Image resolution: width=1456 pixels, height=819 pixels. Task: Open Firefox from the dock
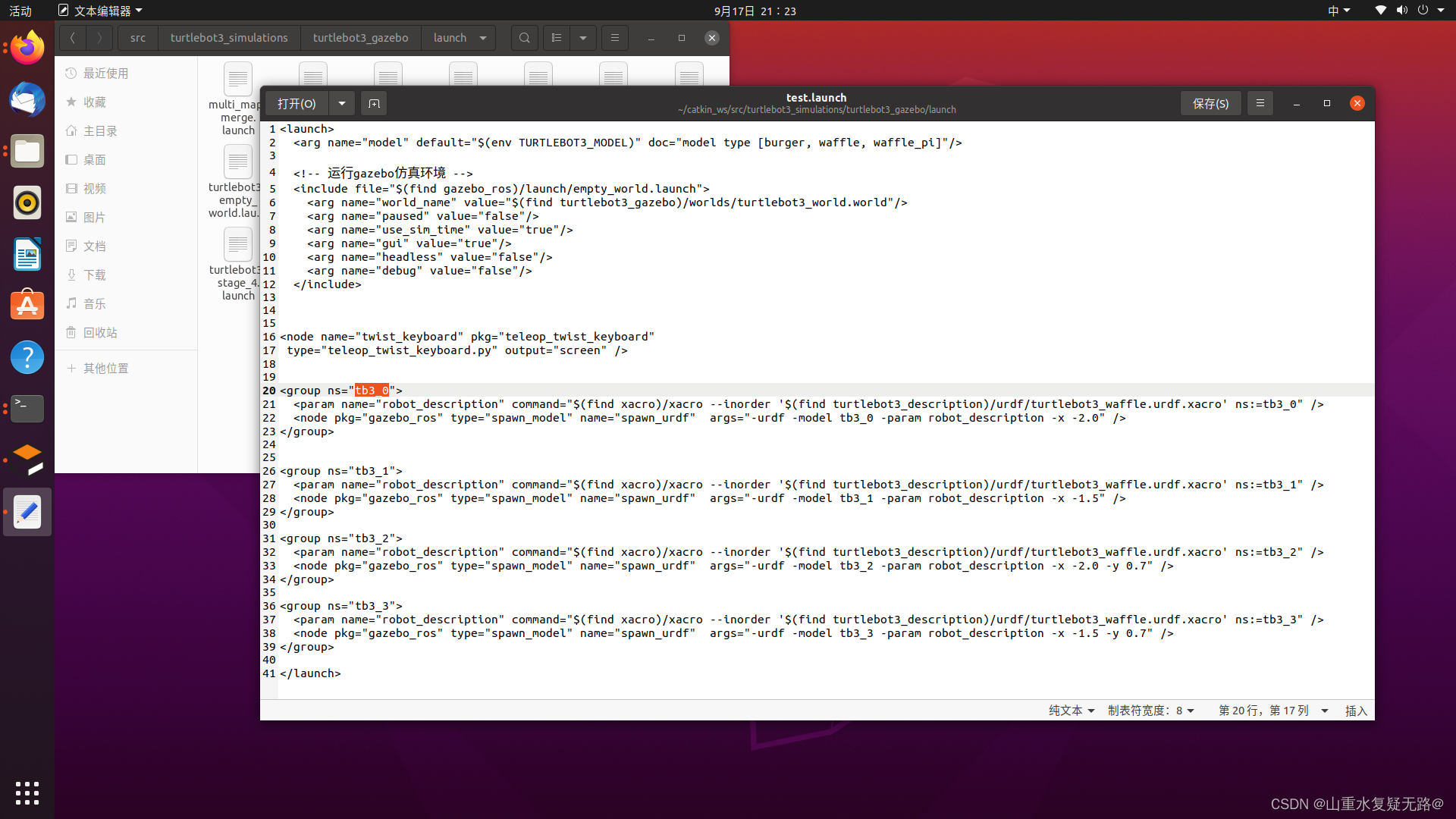pyautogui.click(x=27, y=49)
